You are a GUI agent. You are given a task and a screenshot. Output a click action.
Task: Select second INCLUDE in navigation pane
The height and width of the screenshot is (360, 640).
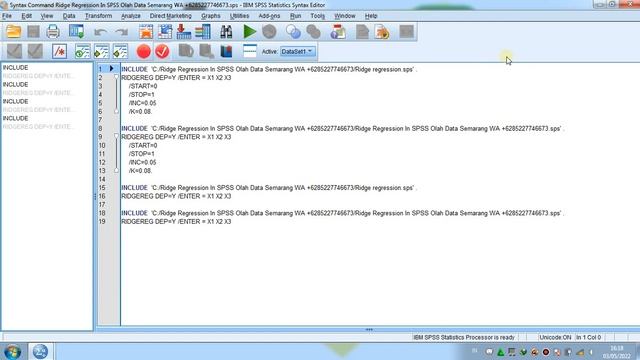tap(16, 84)
